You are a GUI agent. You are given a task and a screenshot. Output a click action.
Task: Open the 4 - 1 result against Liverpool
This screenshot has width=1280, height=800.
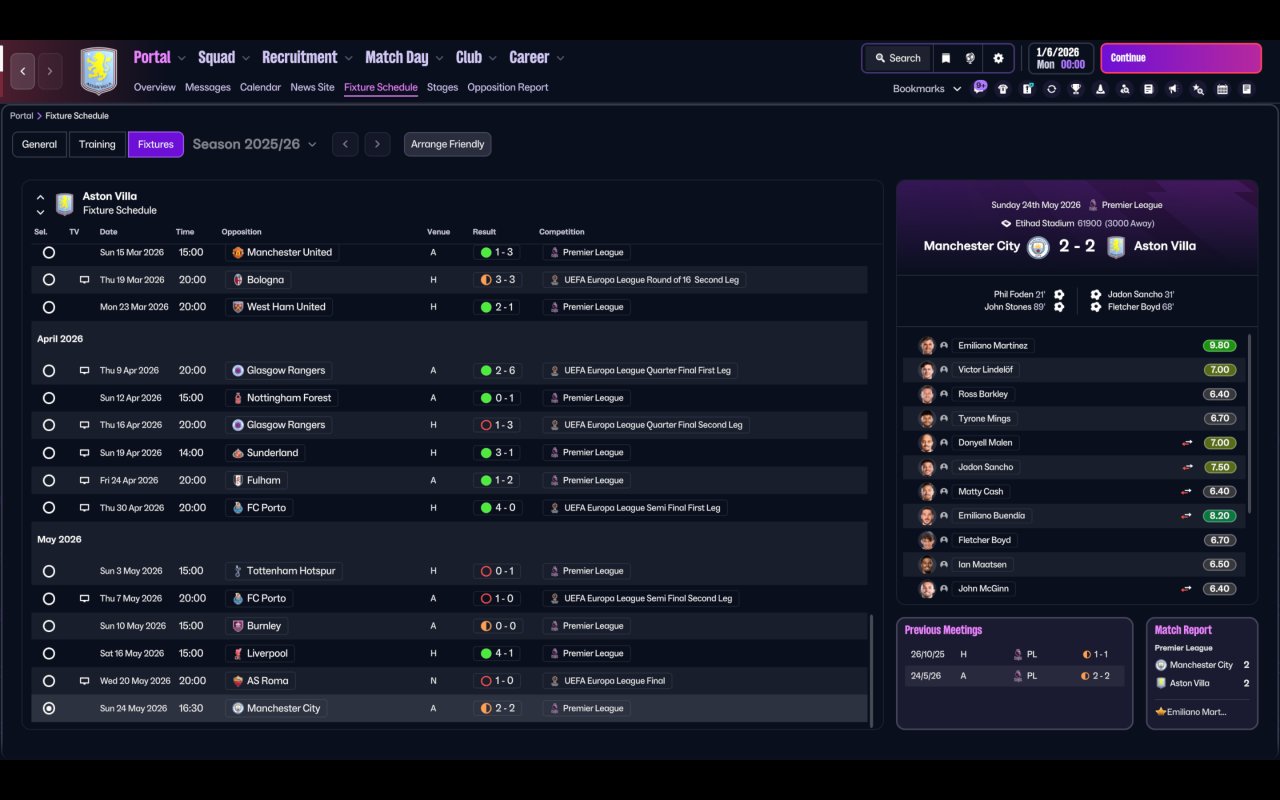[x=497, y=654]
